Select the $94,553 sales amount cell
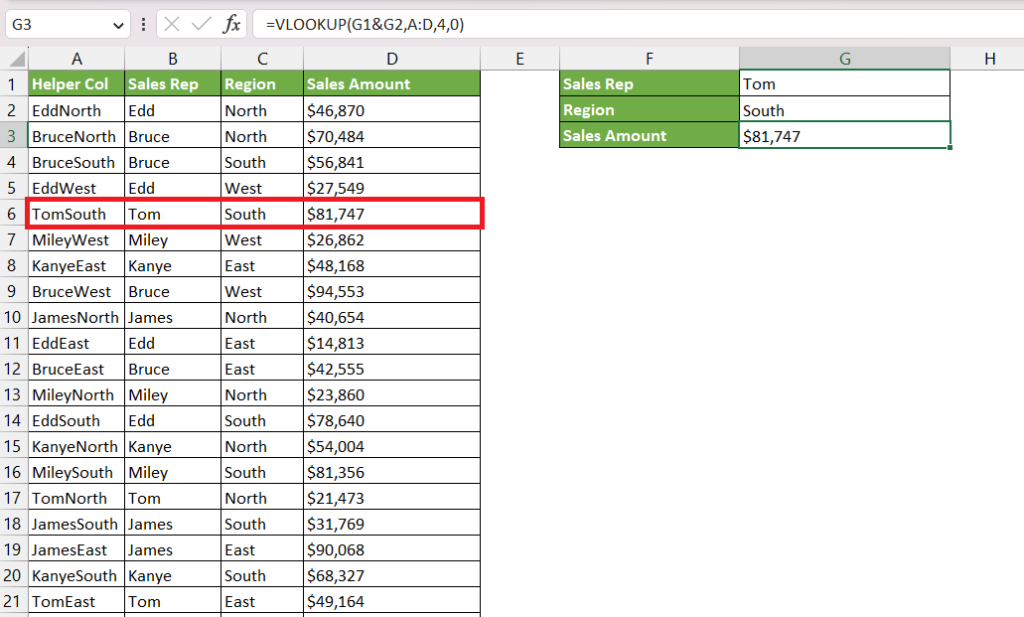Viewport: 1024px width, 617px height. (392, 291)
